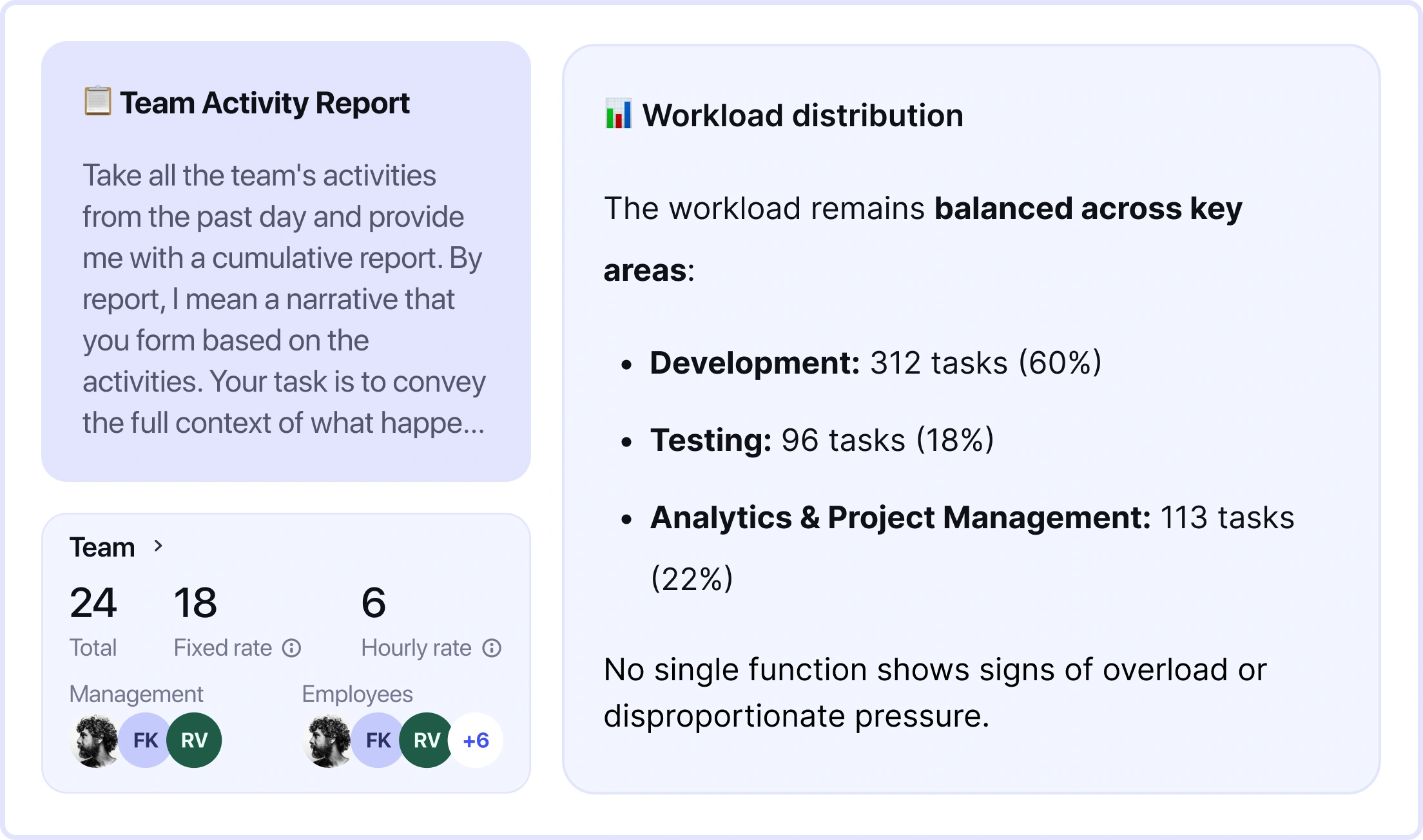Click the photo avatar under Employees
1423x840 pixels.
(x=327, y=740)
